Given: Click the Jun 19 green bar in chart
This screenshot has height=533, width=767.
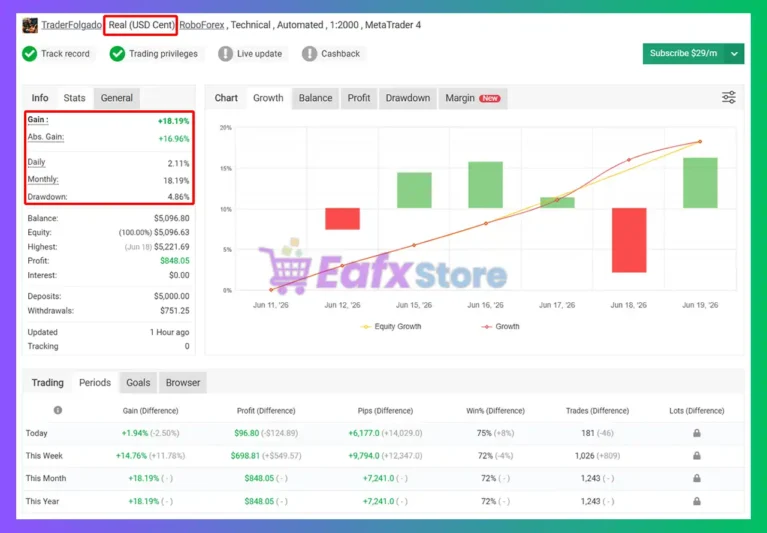Looking at the screenshot, I should tap(700, 183).
